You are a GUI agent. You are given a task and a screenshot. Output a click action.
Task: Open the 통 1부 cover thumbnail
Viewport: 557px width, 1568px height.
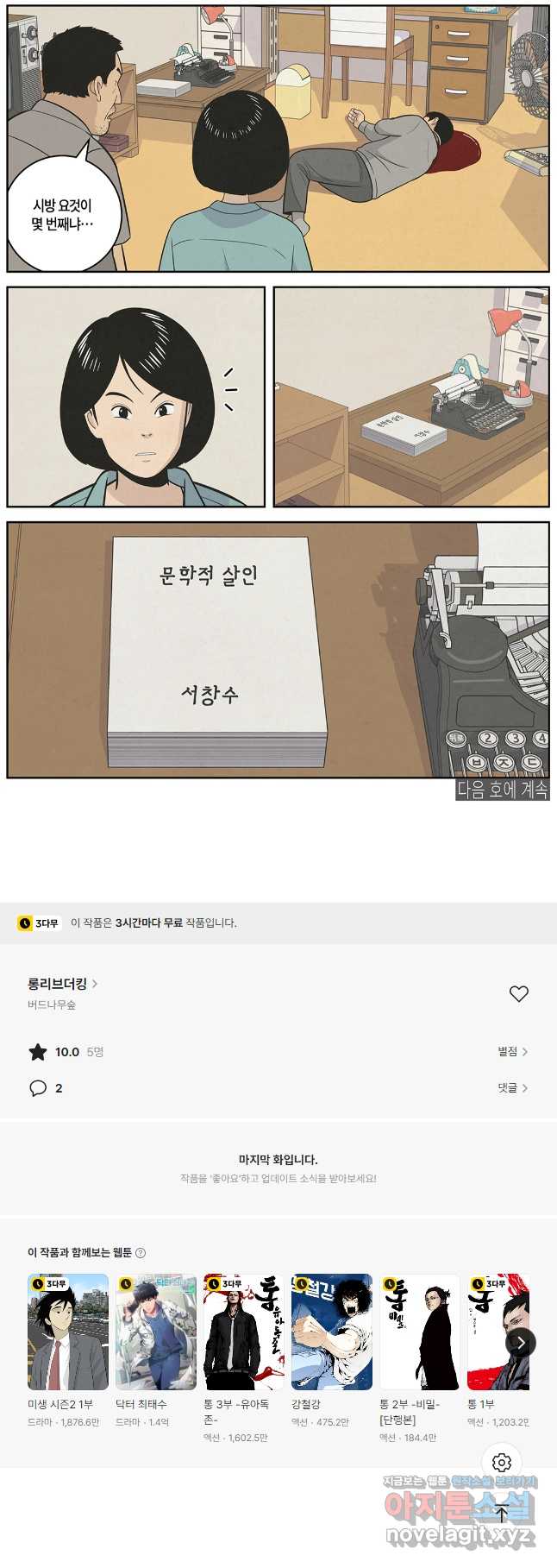click(498, 1332)
